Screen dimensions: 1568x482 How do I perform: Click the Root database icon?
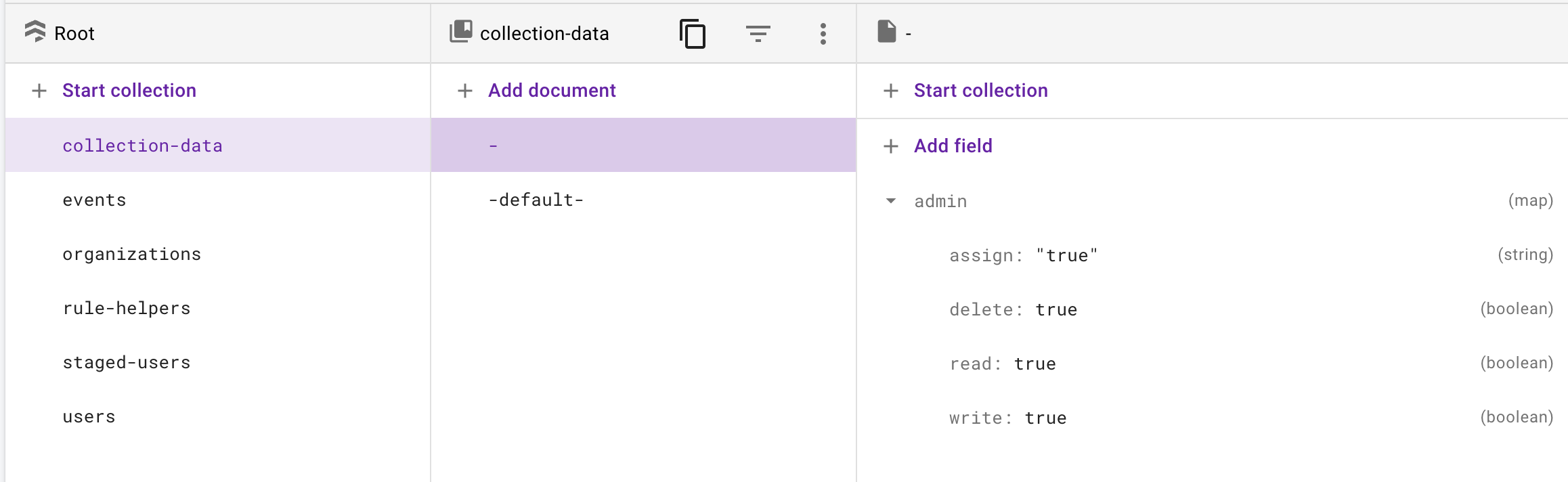point(35,32)
